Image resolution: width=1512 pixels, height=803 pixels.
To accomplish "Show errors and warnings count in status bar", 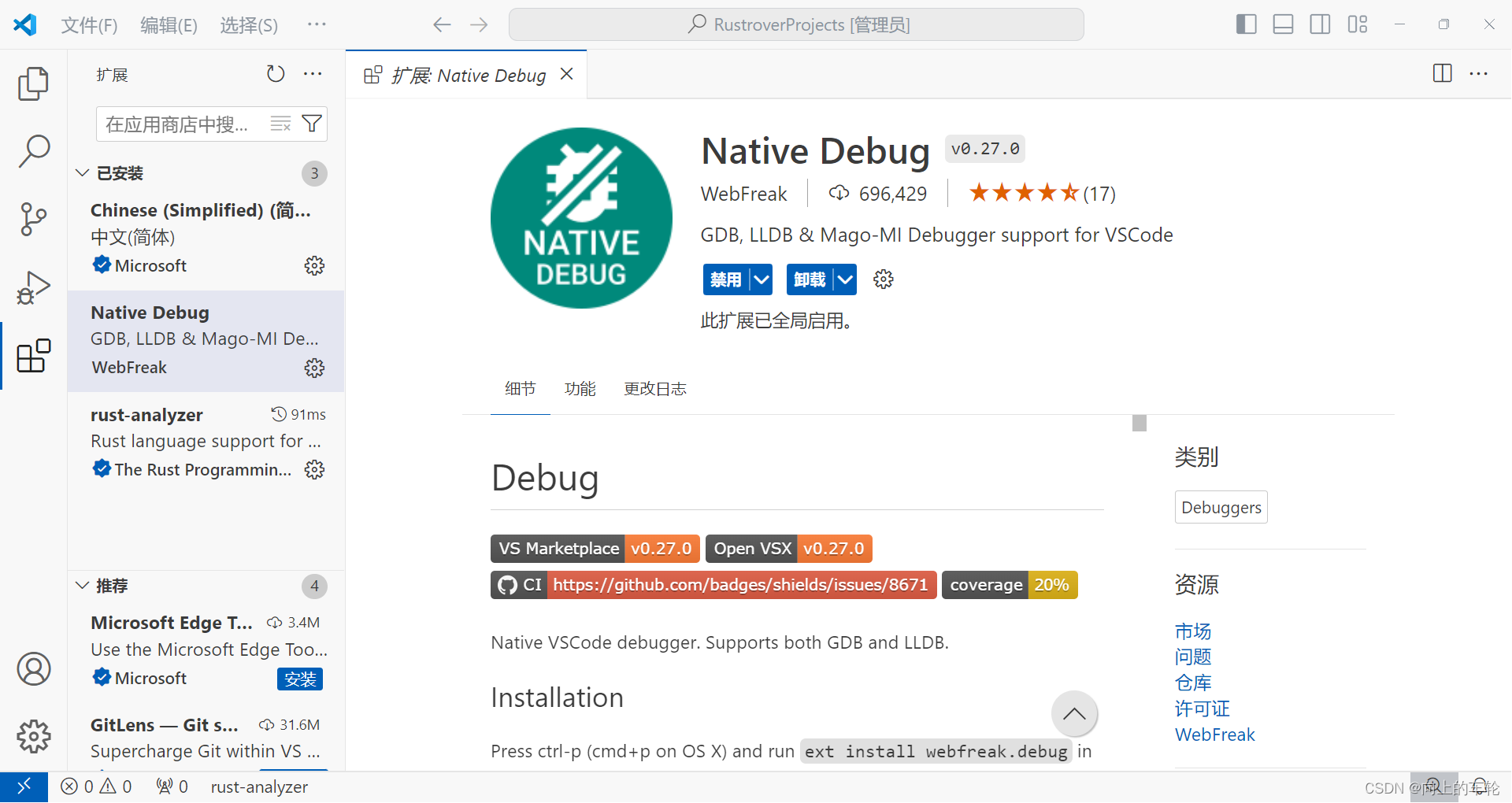I will (x=96, y=786).
